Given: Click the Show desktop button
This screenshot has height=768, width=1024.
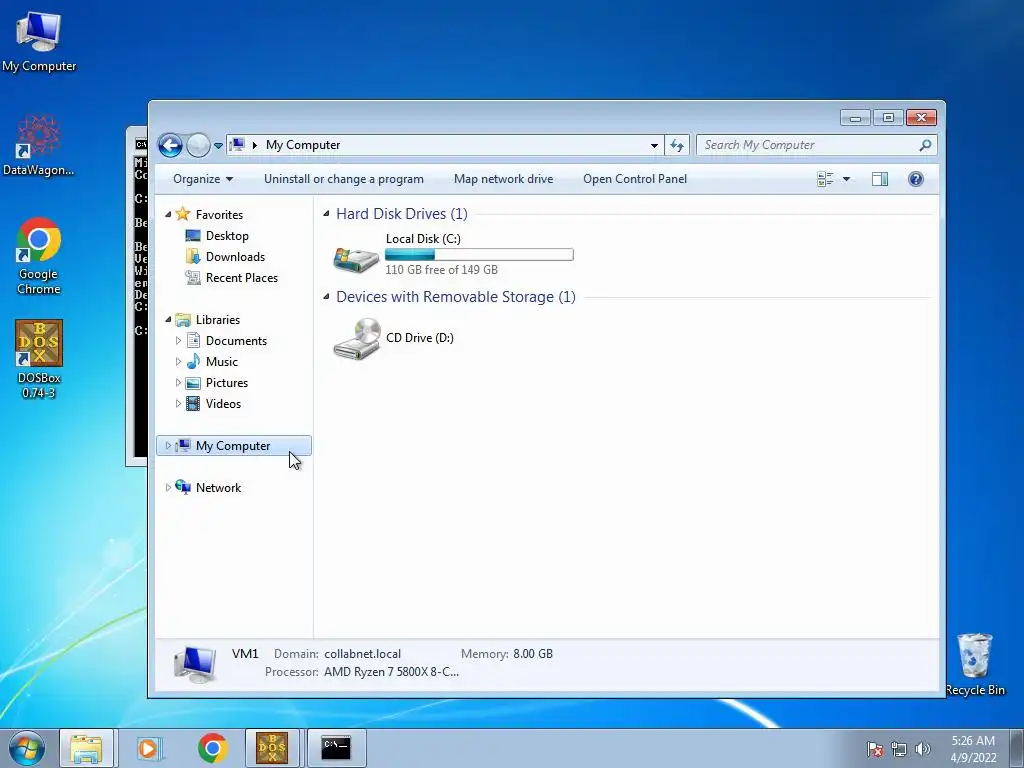Looking at the screenshot, I should click(1017, 748).
